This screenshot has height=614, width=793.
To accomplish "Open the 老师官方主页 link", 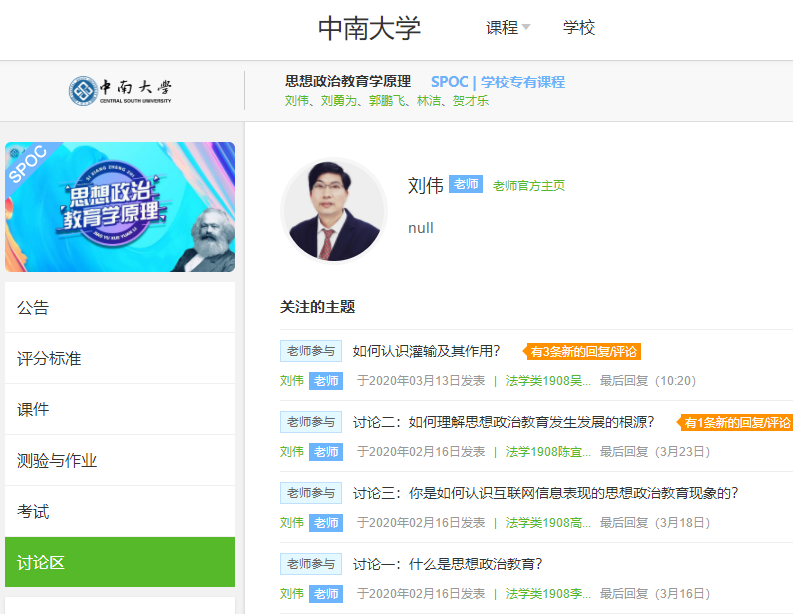I will (528, 186).
